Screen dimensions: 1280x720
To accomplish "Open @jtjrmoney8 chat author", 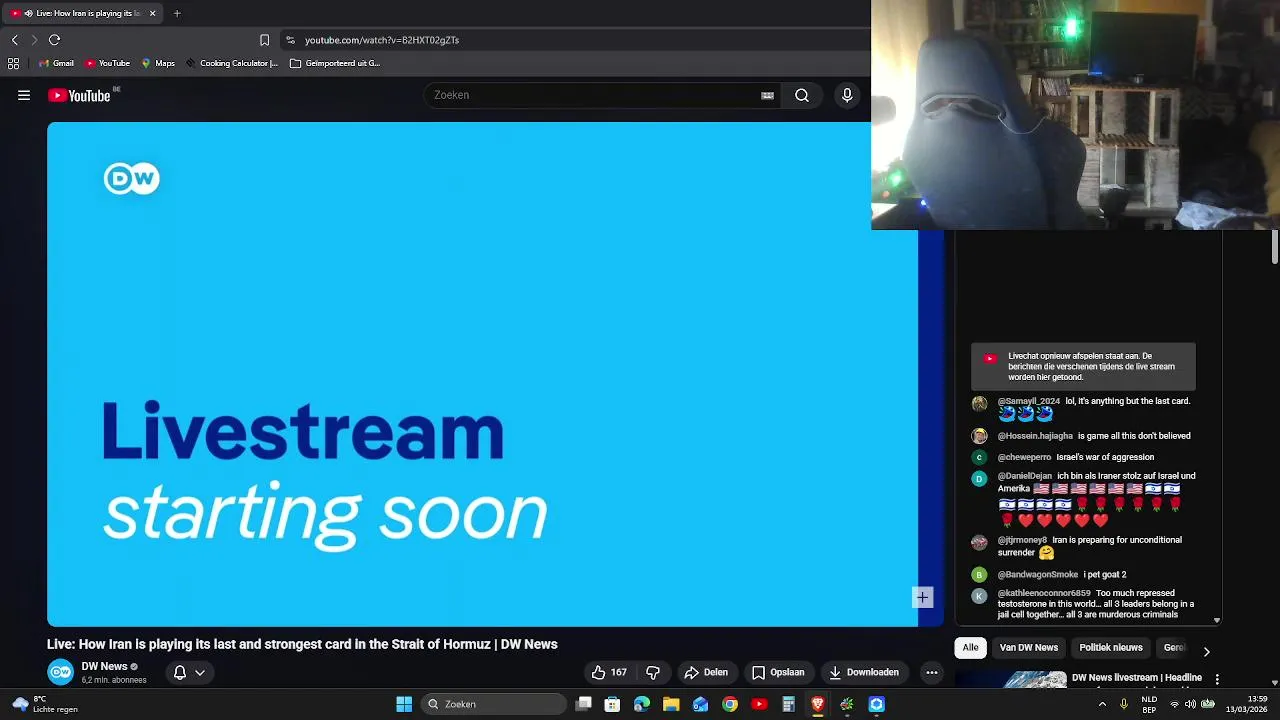I will click(1022, 540).
